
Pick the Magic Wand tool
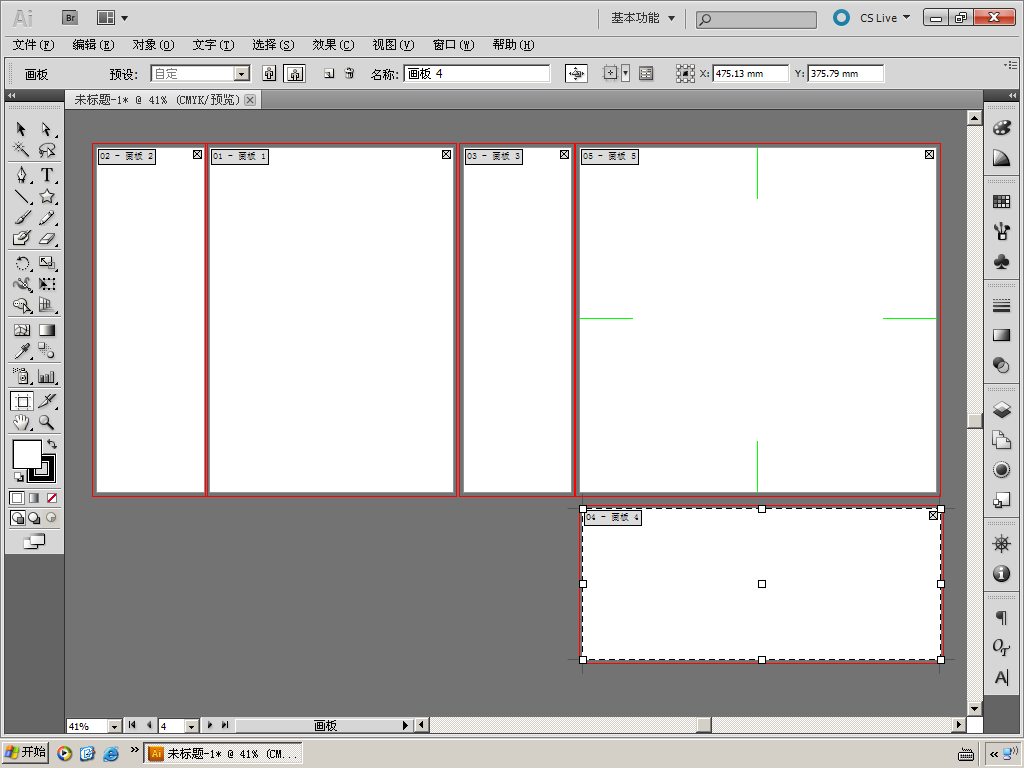tap(21, 150)
